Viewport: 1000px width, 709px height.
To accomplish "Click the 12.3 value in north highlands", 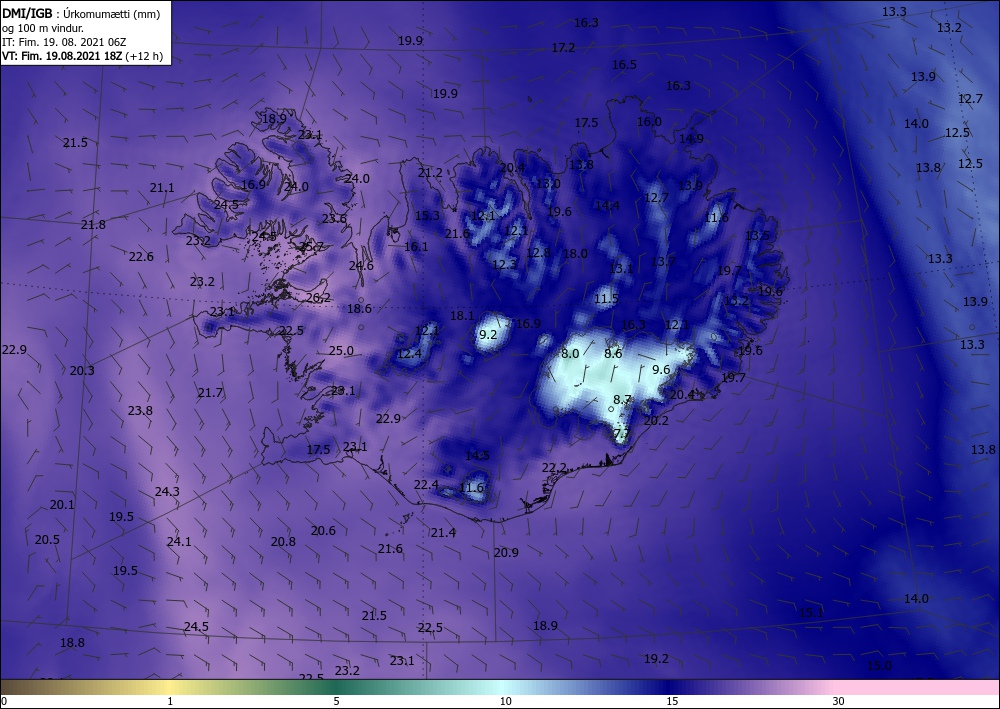I will (x=504, y=264).
